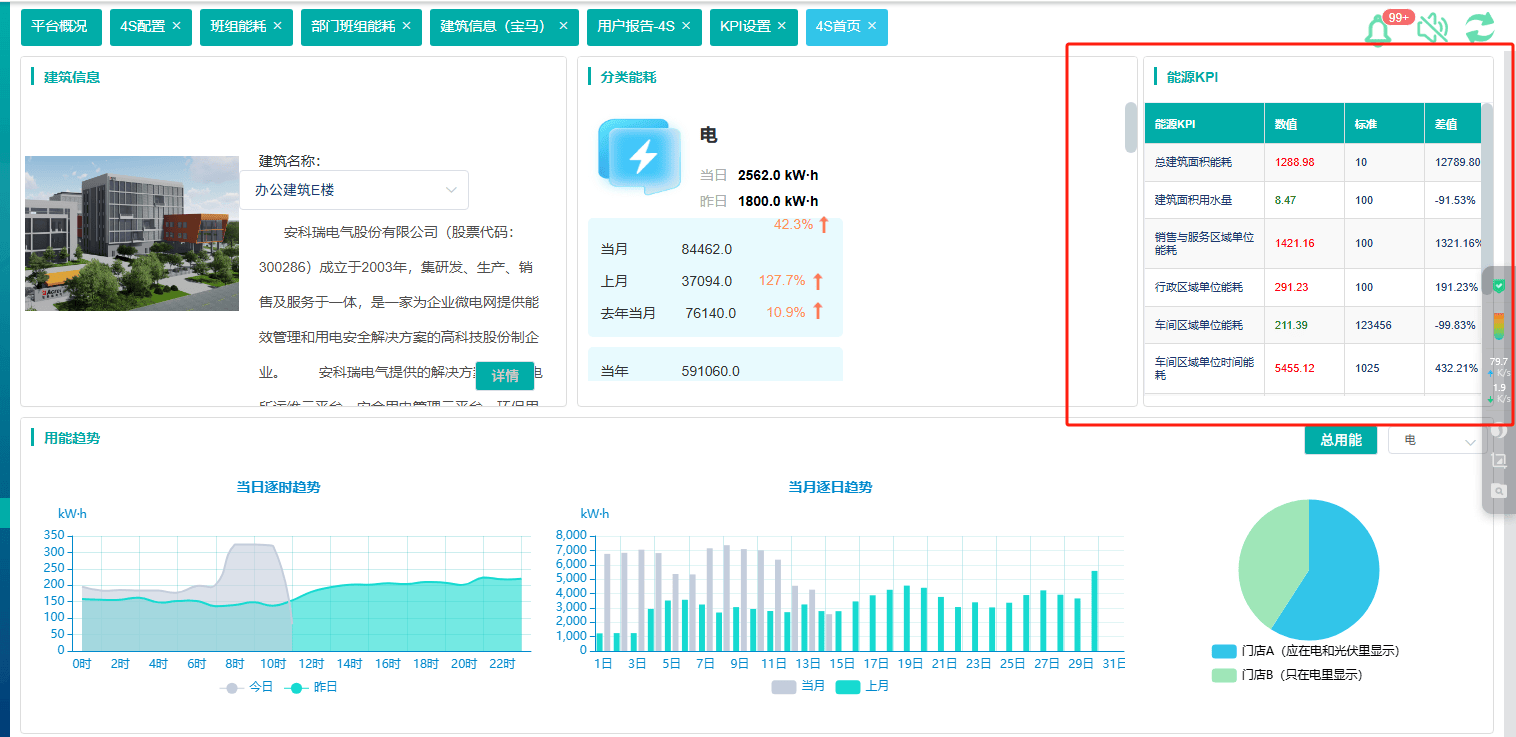
Task: Click the 详情 button
Action: (505, 376)
